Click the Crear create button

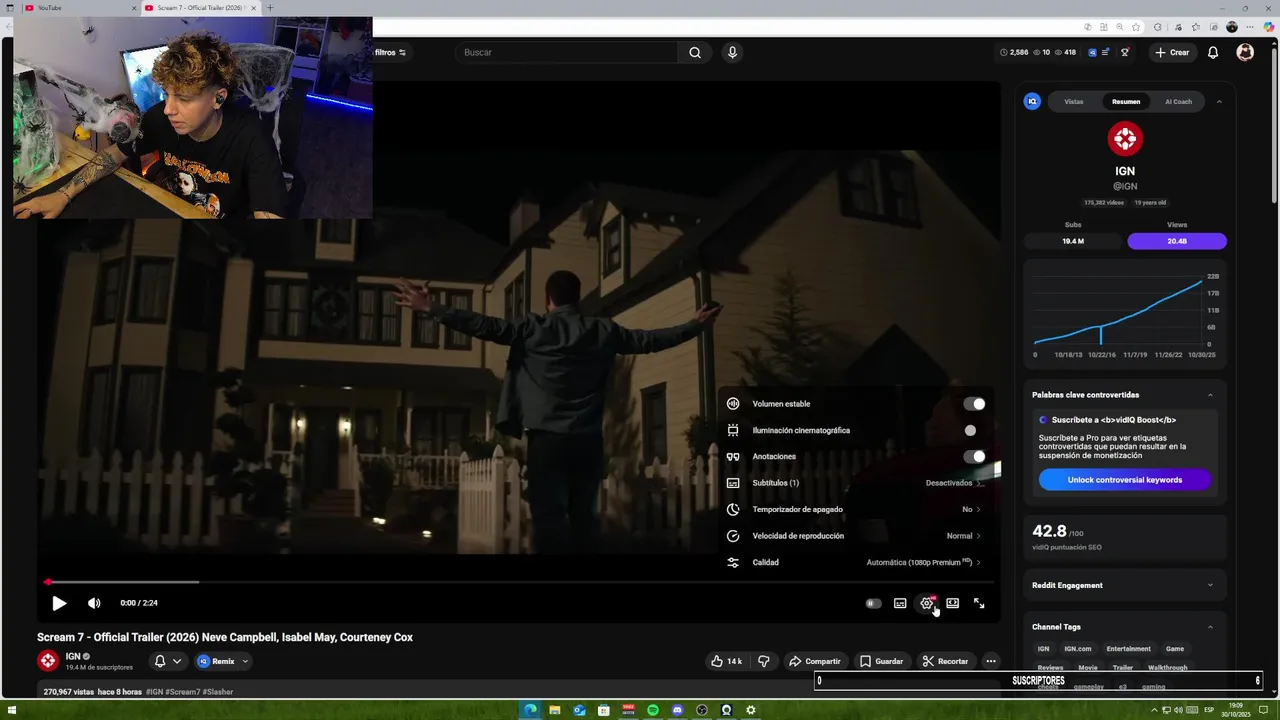tap(1172, 52)
